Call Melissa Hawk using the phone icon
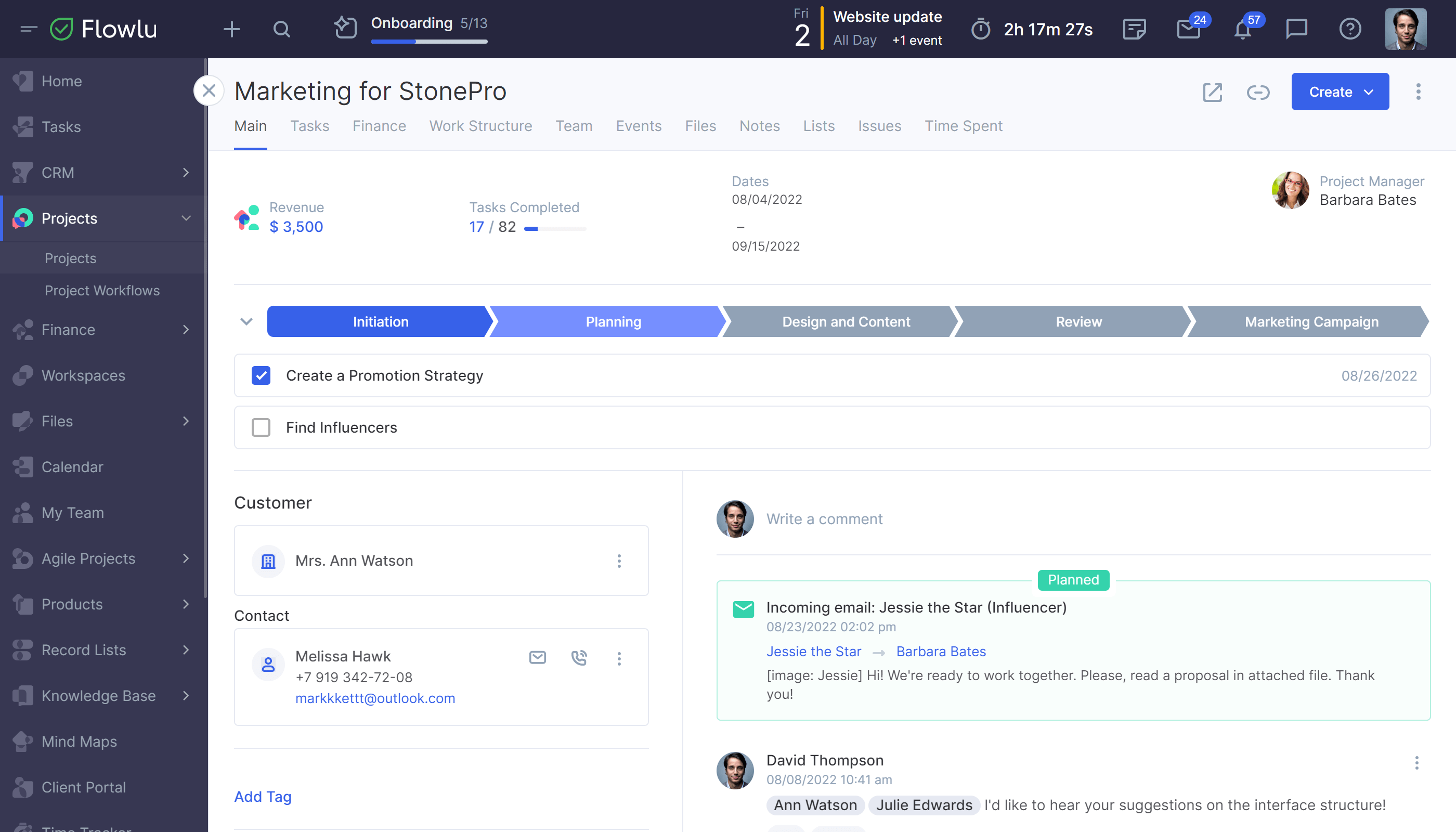1456x832 pixels. (579, 658)
